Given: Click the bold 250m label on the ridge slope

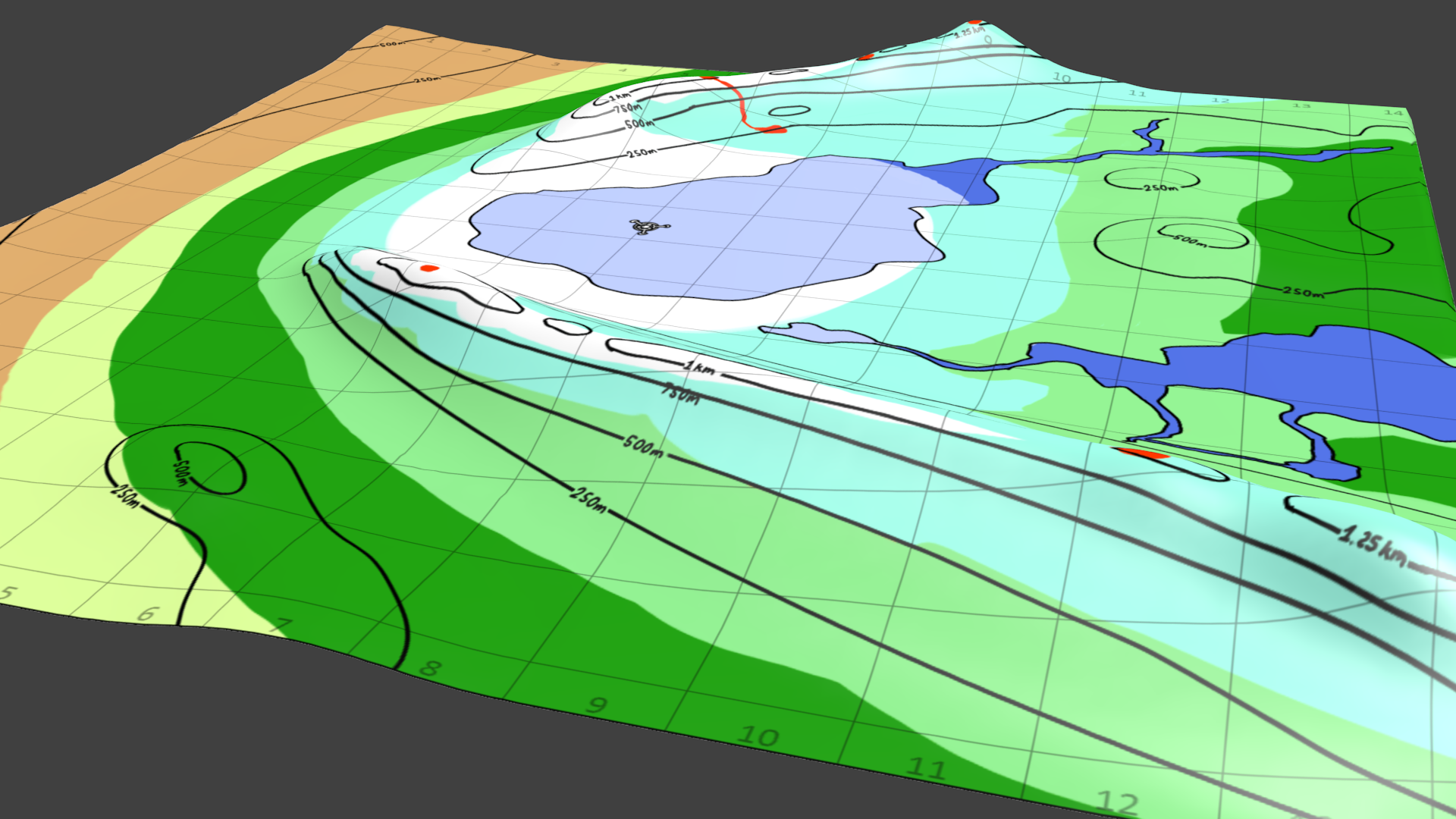Looking at the screenshot, I should pos(588,498).
